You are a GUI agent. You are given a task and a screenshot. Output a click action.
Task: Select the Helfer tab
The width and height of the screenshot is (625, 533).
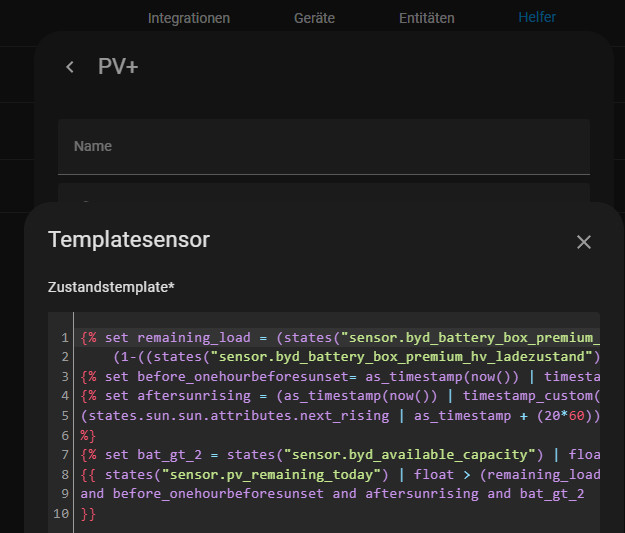(537, 17)
